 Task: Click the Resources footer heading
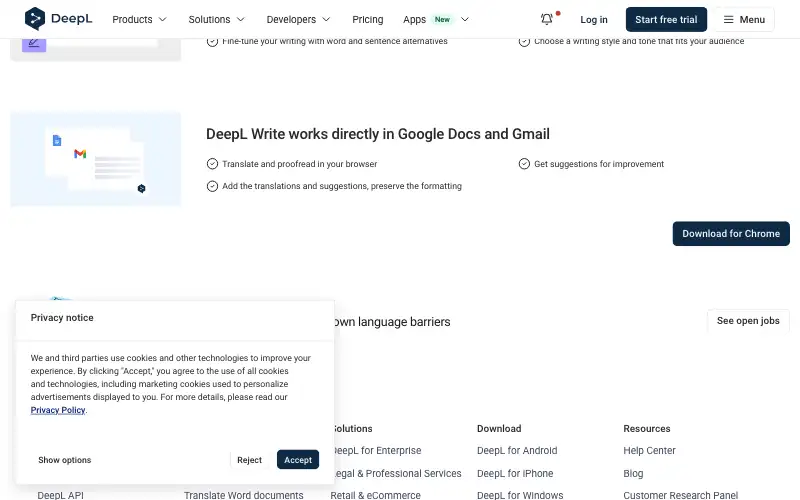coord(646,429)
